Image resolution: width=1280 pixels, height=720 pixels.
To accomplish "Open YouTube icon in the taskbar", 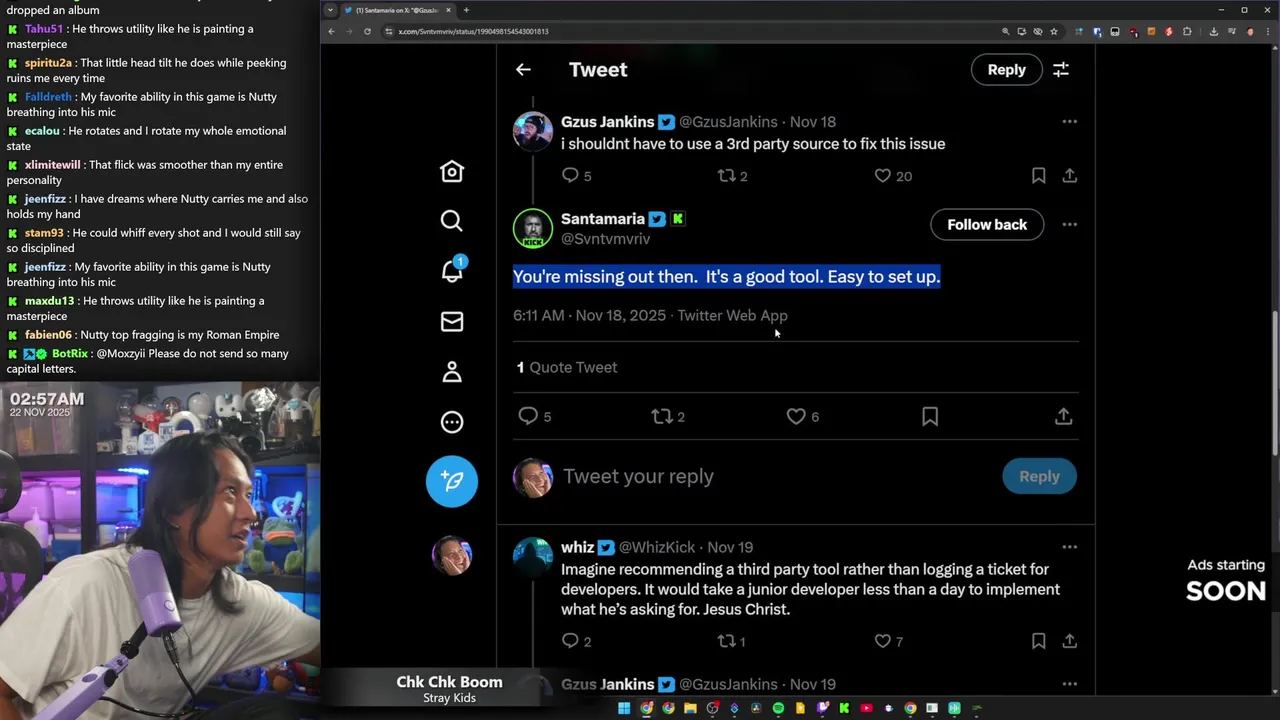I will point(866,708).
